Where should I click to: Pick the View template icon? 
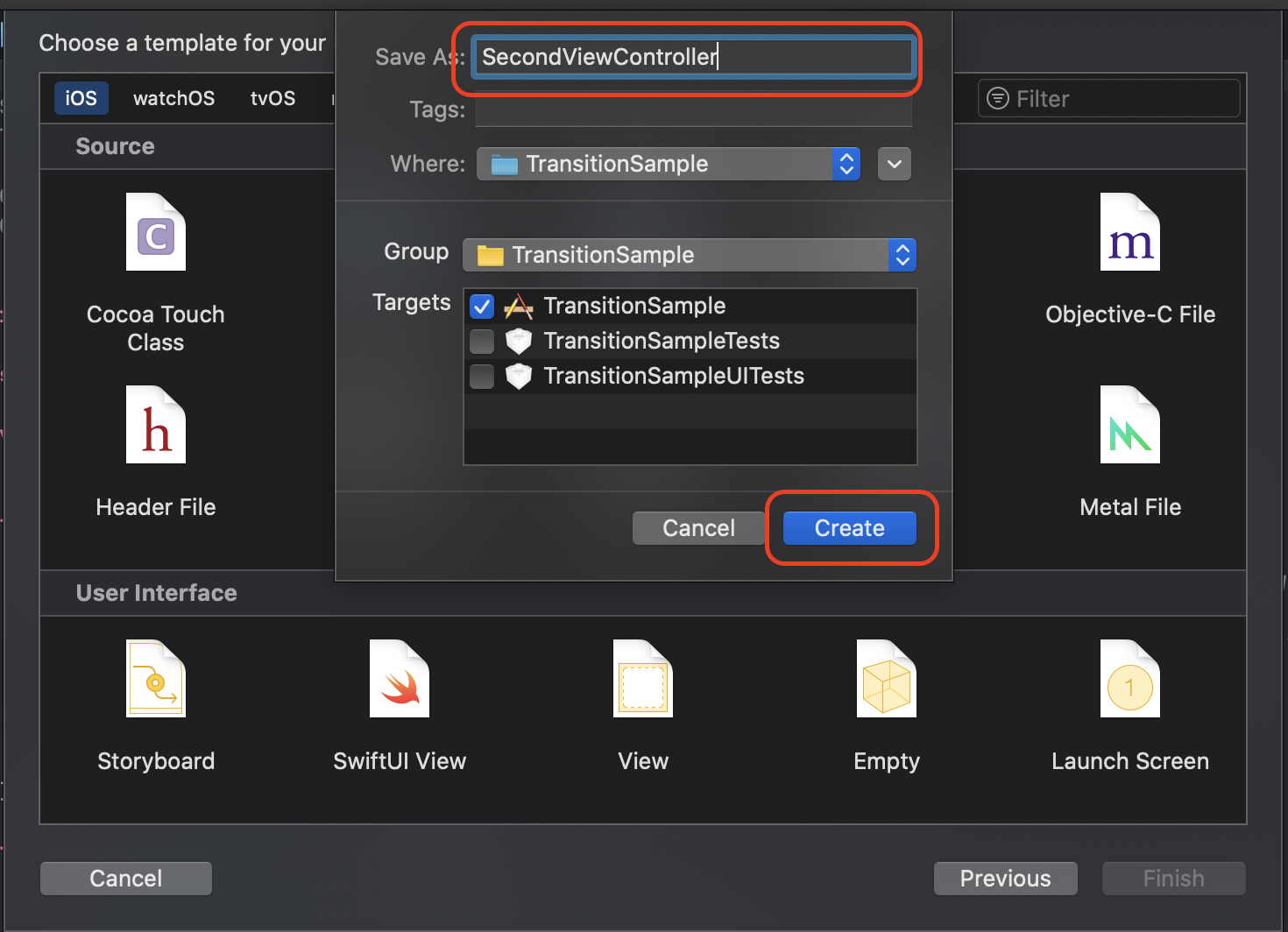[x=643, y=679]
